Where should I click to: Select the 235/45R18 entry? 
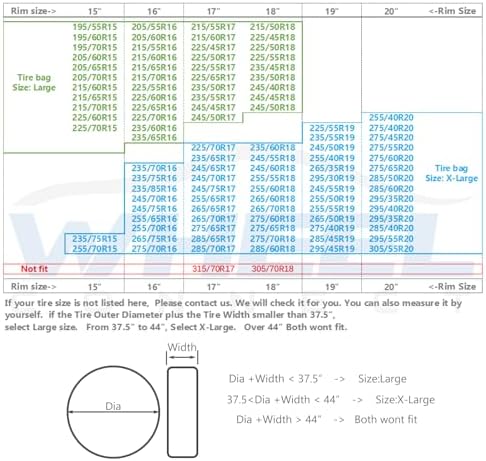[273, 67]
